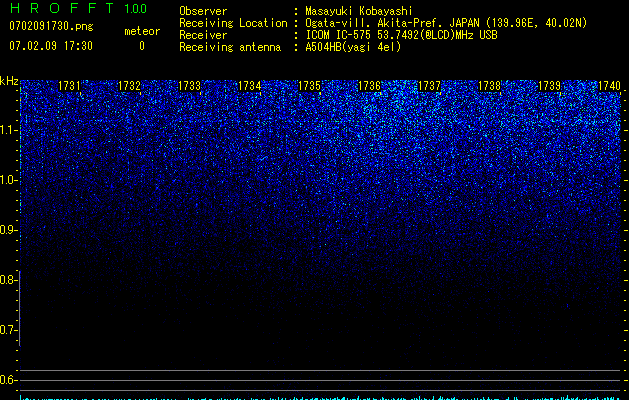The width and height of the screenshot is (629, 400).
Task: Click the 1.1 kHz axis label
Action: pyautogui.click(x=8, y=130)
